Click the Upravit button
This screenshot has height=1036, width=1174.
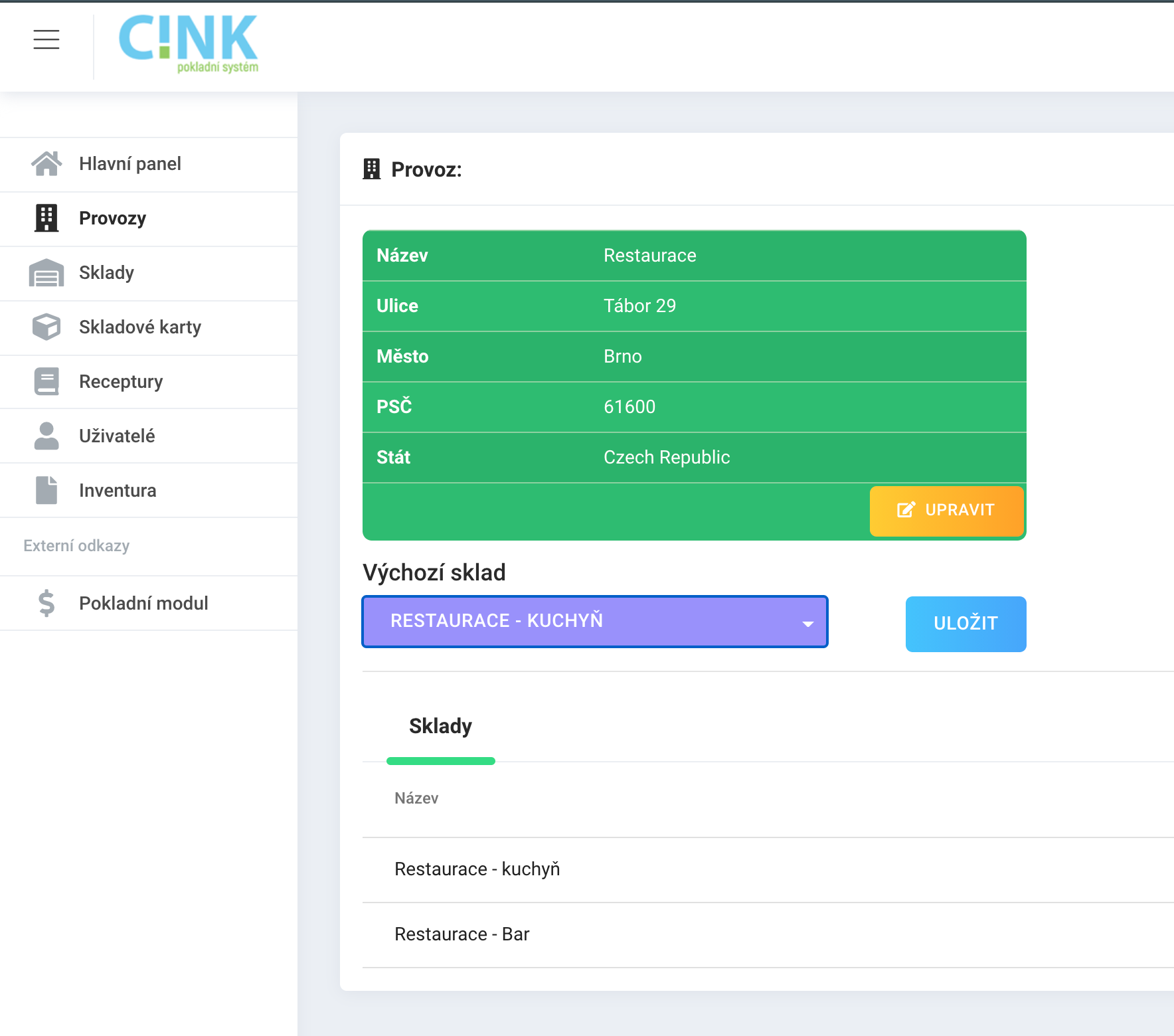click(947, 511)
